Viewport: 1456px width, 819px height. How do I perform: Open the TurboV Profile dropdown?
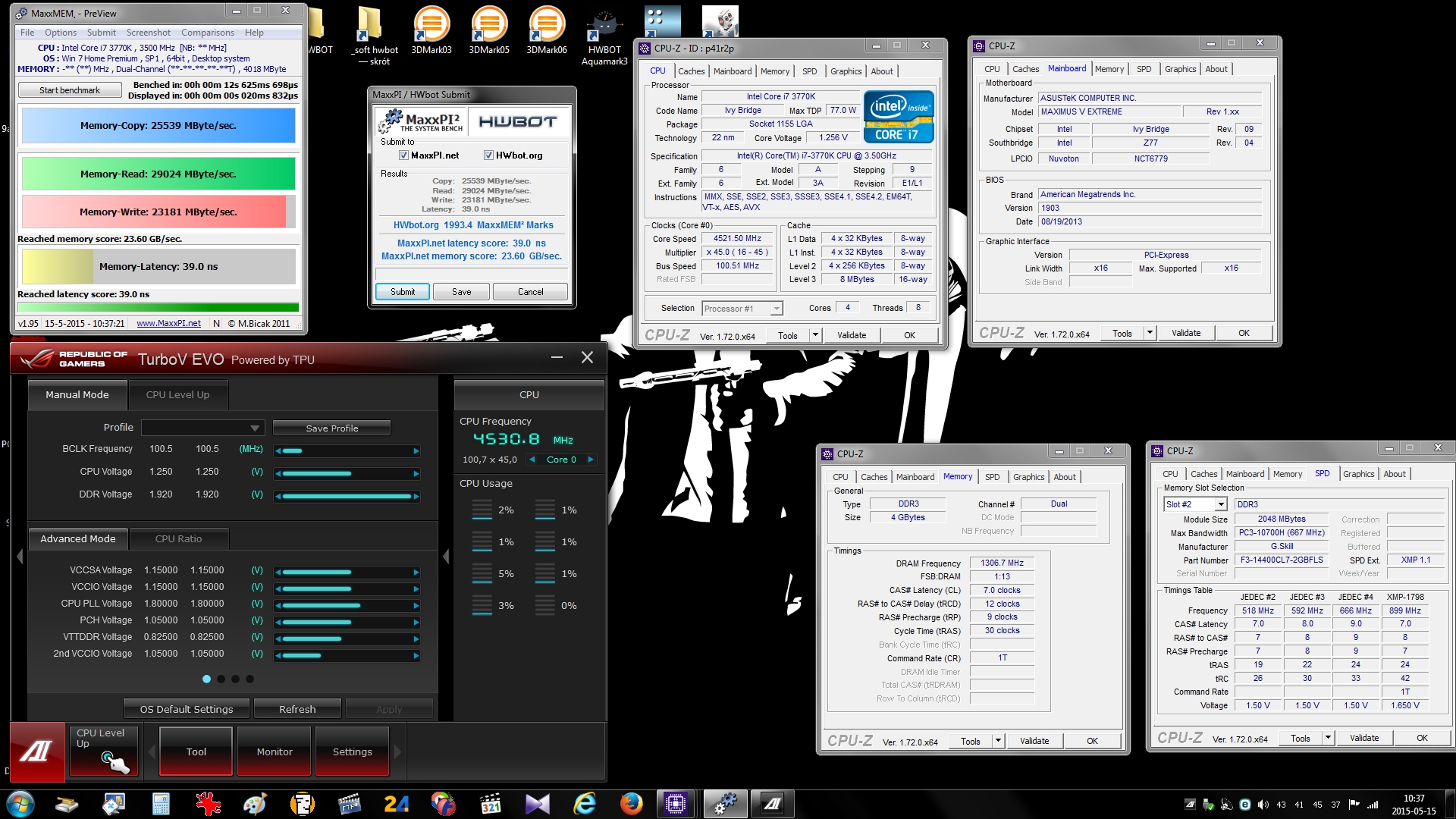(202, 428)
